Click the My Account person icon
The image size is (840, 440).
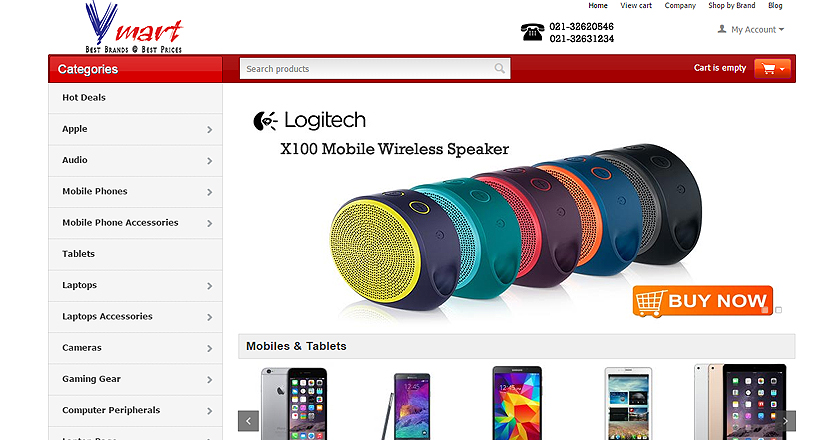coord(722,29)
